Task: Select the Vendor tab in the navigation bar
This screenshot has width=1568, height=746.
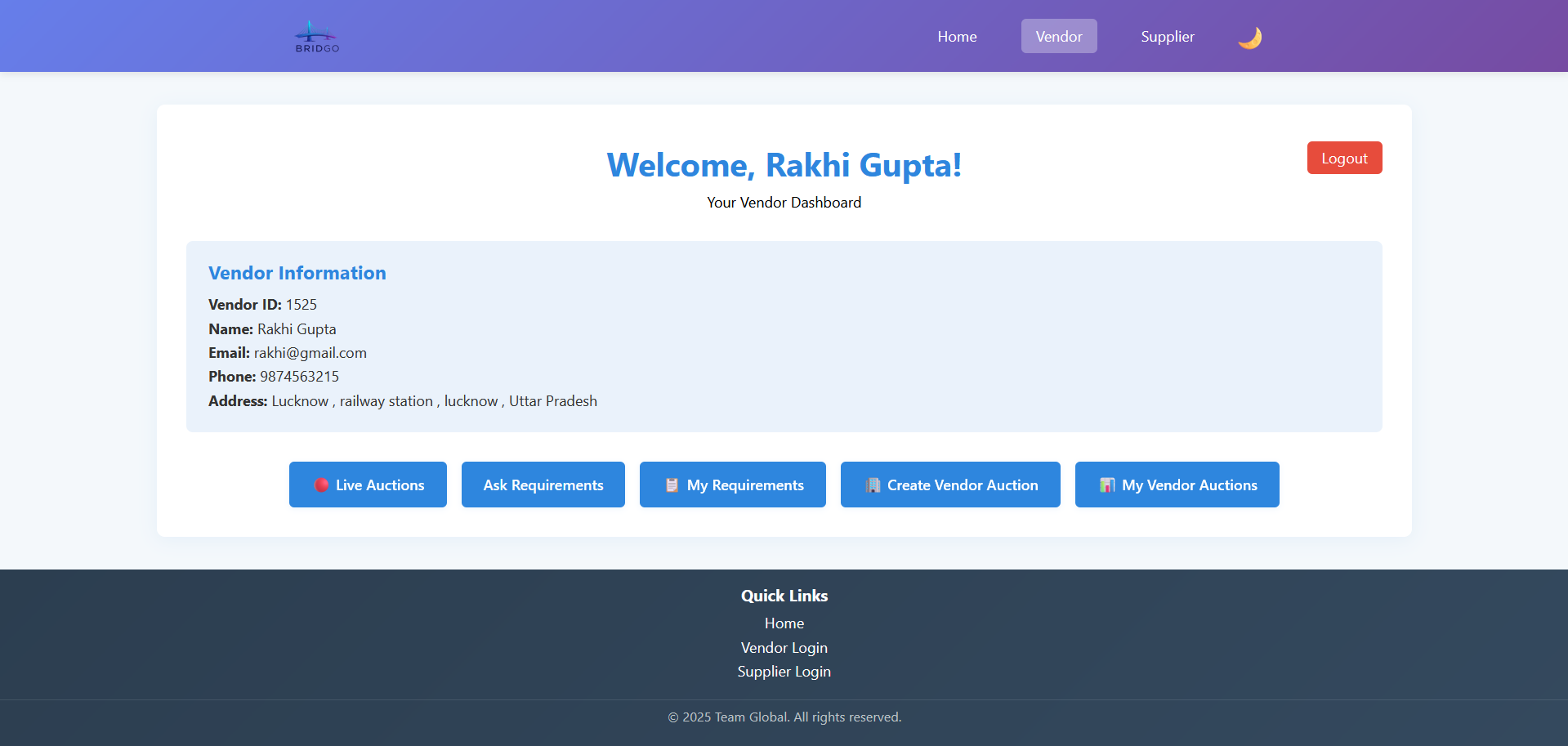Action: pos(1058,37)
